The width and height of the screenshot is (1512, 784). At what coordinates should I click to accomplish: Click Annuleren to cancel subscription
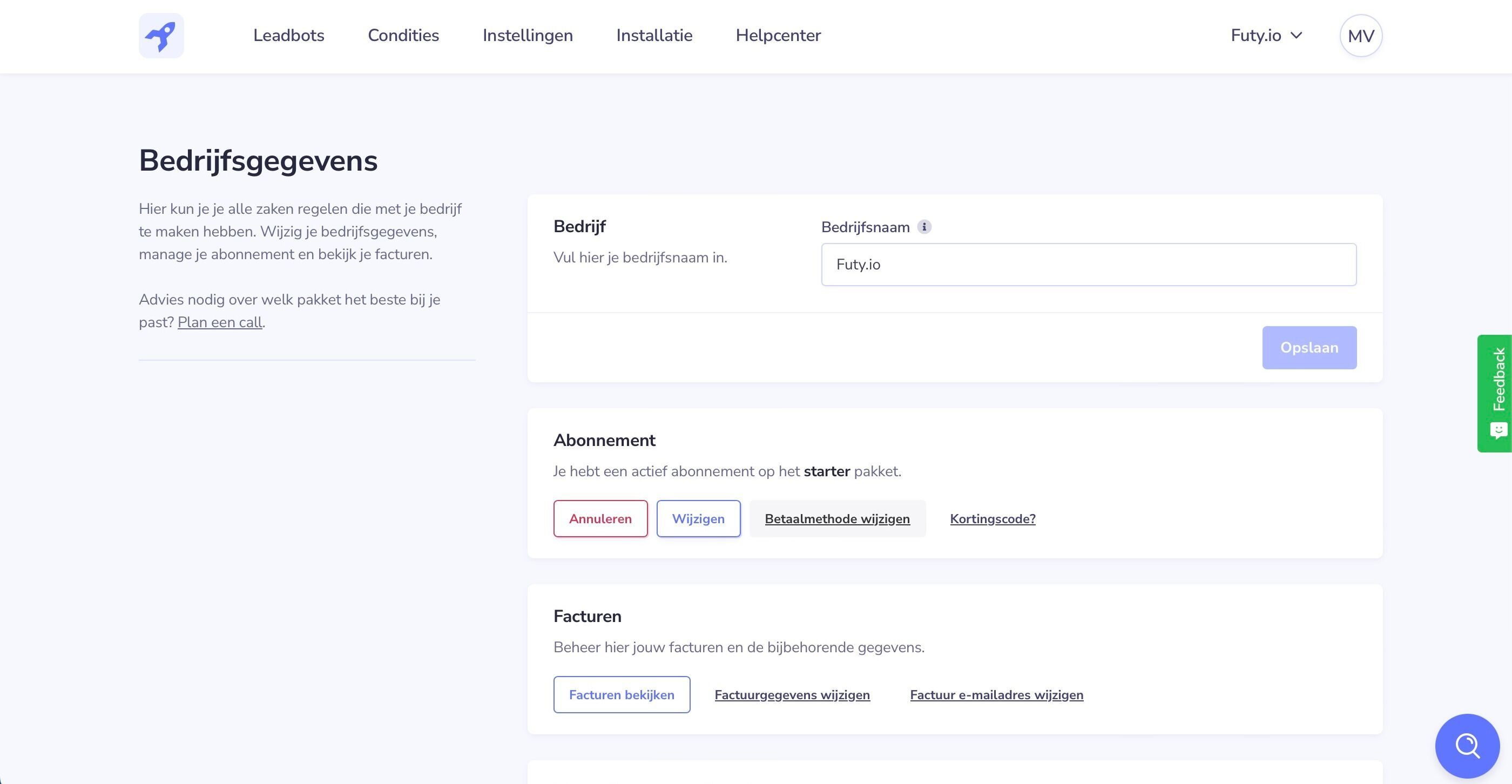[600, 519]
